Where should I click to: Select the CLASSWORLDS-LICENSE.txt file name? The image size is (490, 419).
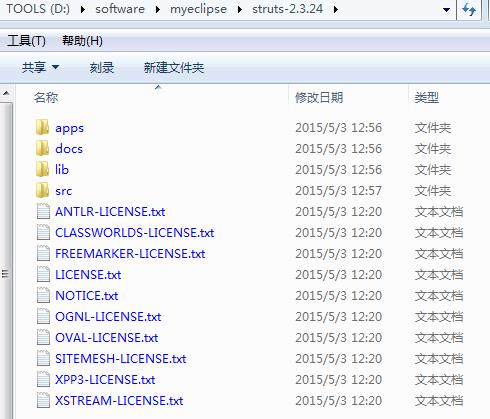coord(135,233)
